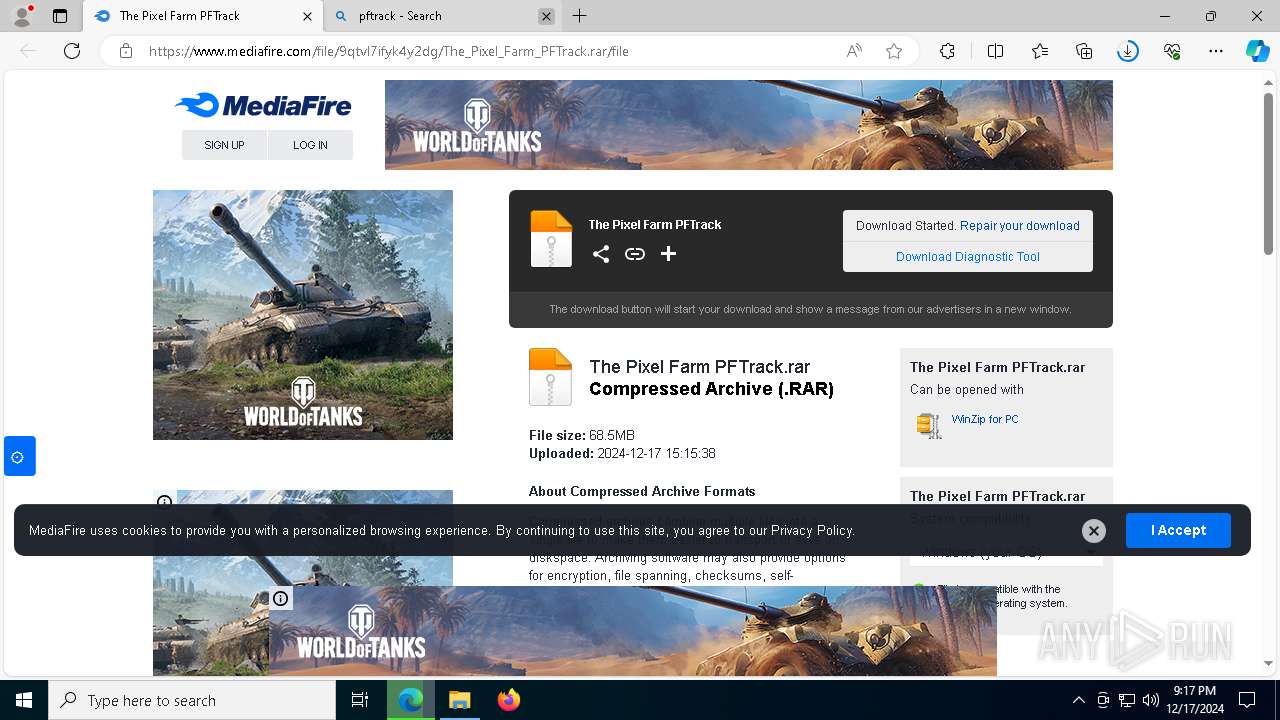View site information lock icon

click(126, 51)
